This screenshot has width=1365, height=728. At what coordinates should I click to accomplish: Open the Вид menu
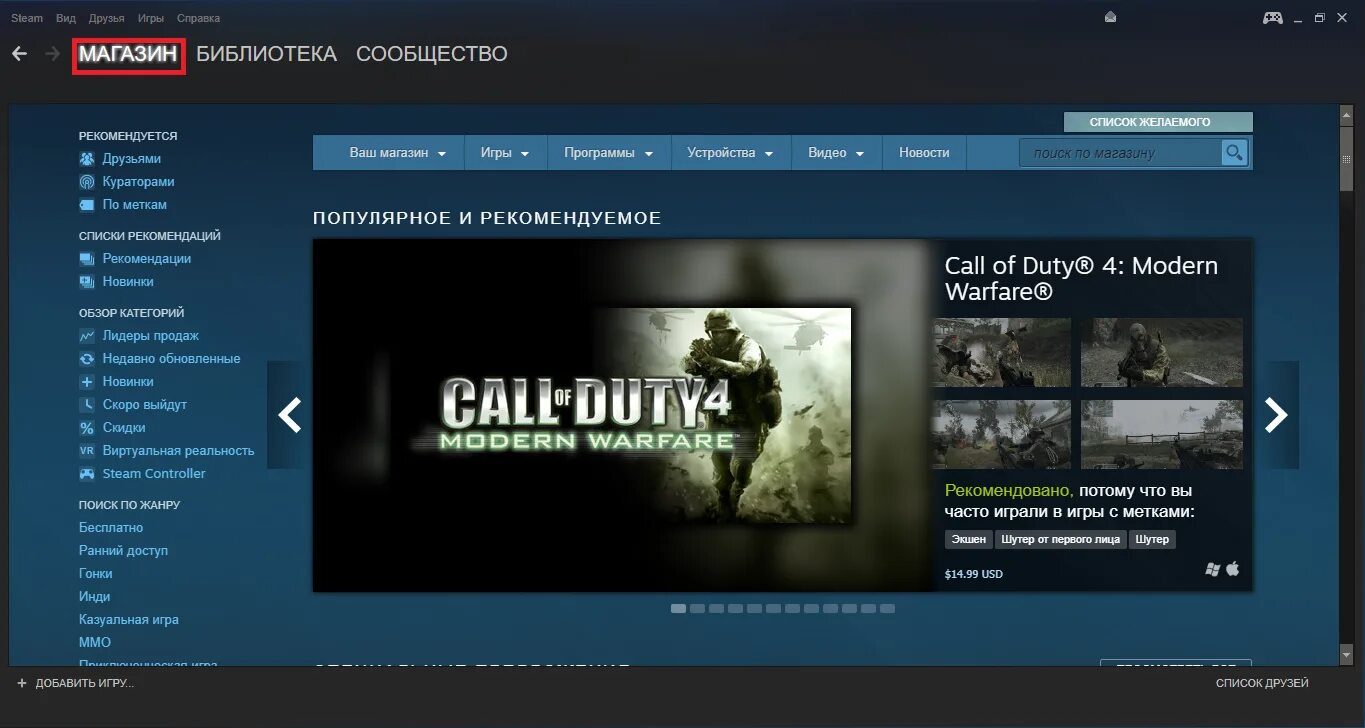pos(66,18)
